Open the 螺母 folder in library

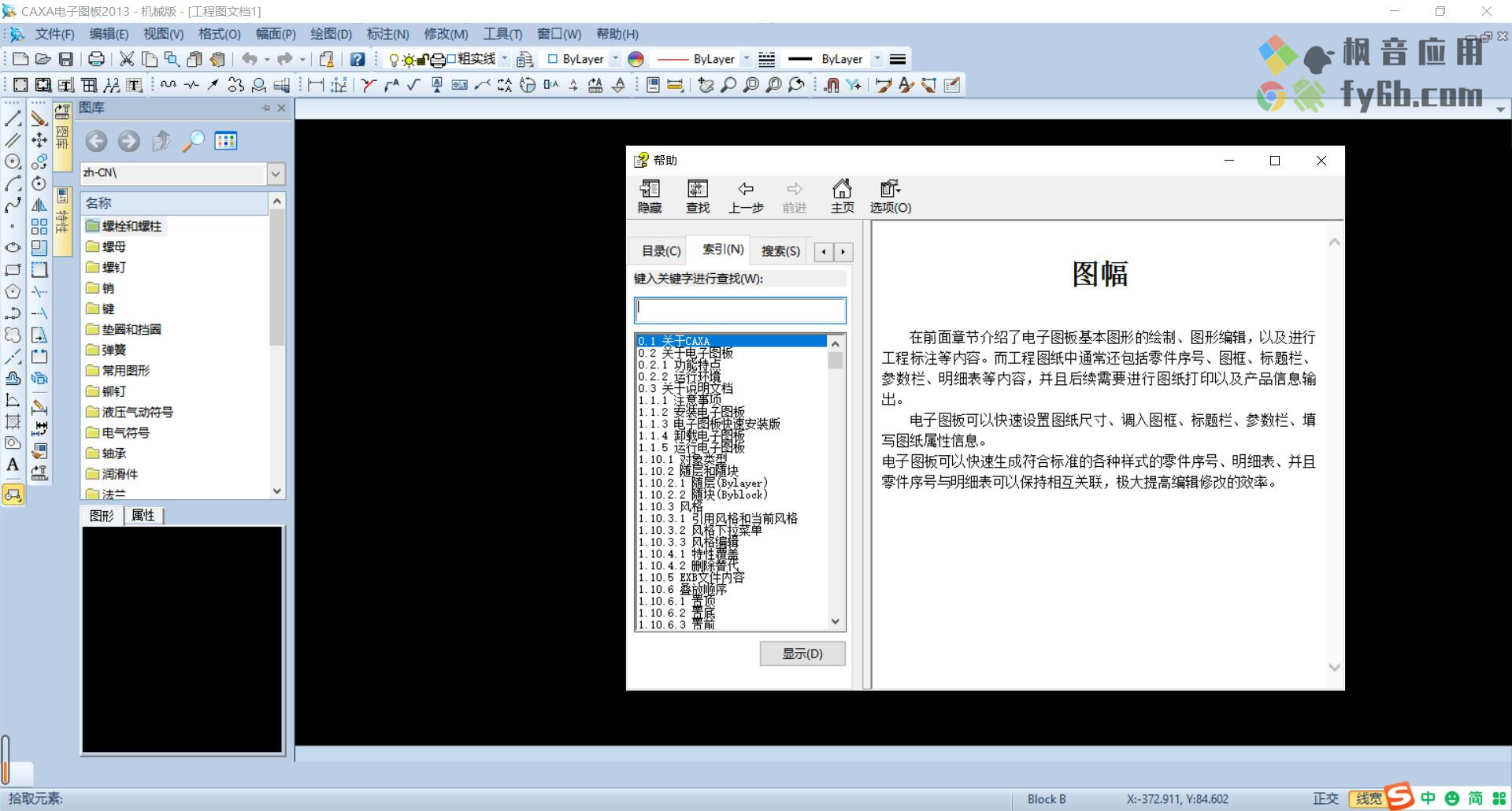click(106, 246)
